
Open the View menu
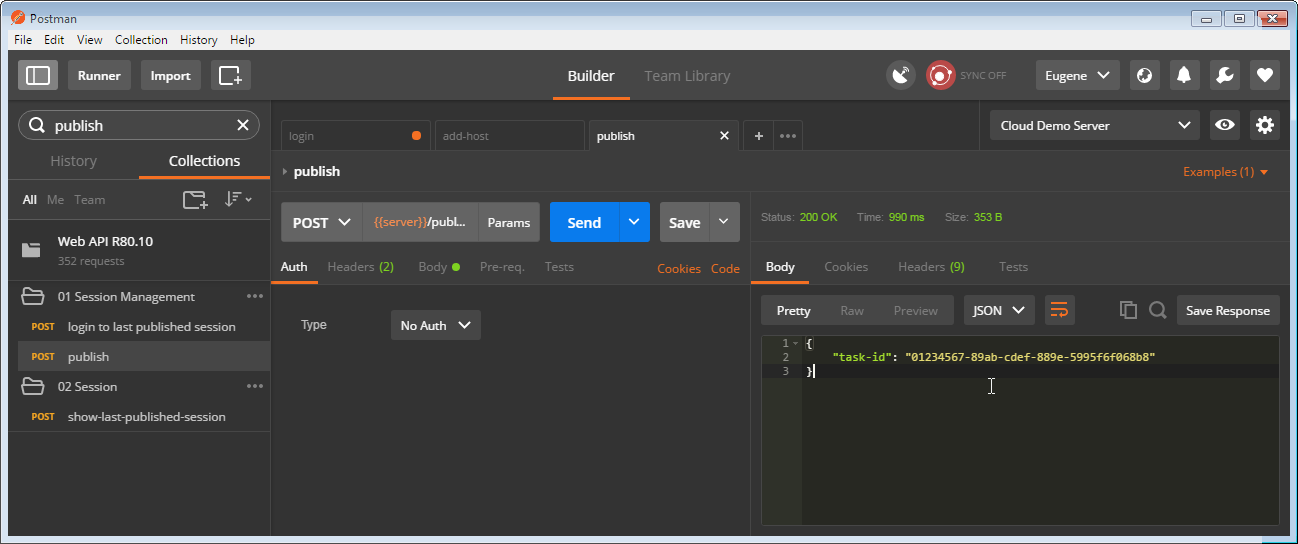[90, 40]
